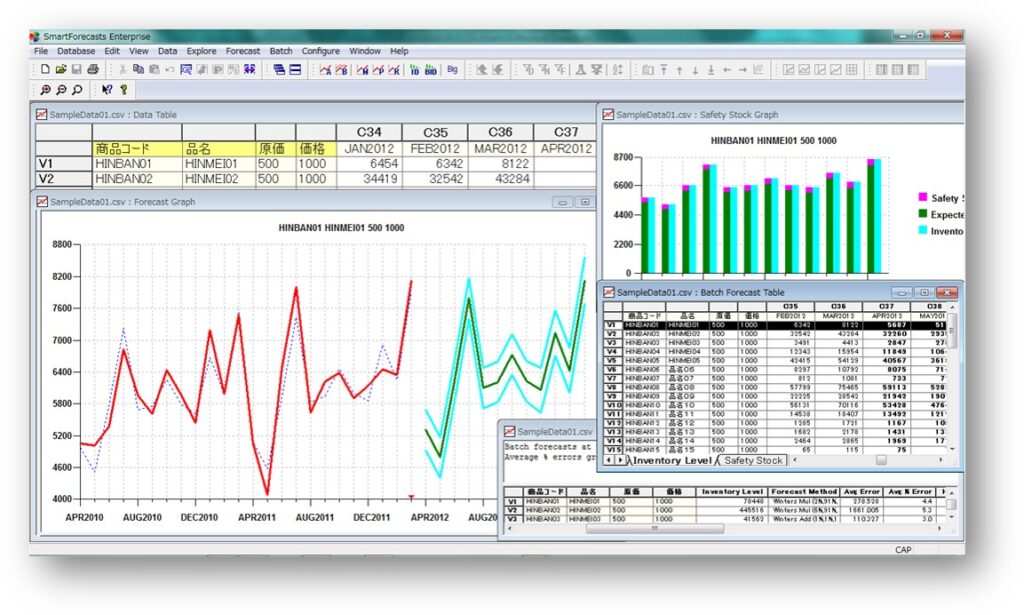Open the cascade windows layout icon
The width and height of the screenshot is (1024, 615).
pyautogui.click(x=281, y=69)
